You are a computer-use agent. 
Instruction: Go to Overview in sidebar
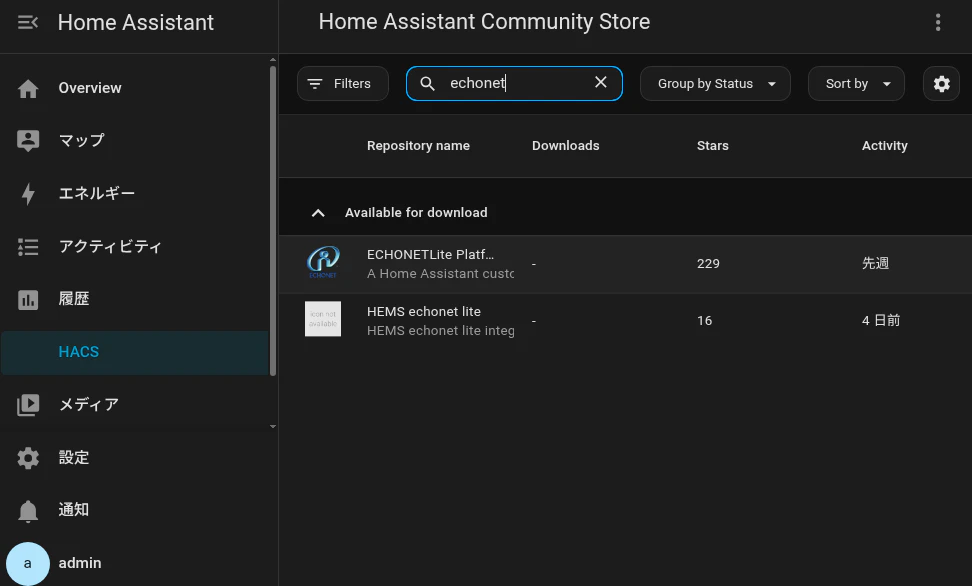coord(135,89)
